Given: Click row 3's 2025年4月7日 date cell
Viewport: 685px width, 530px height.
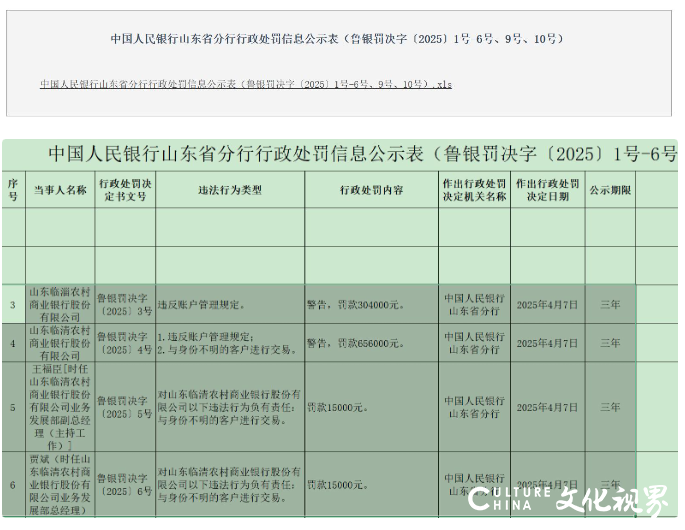Looking at the screenshot, I should coord(548,305).
